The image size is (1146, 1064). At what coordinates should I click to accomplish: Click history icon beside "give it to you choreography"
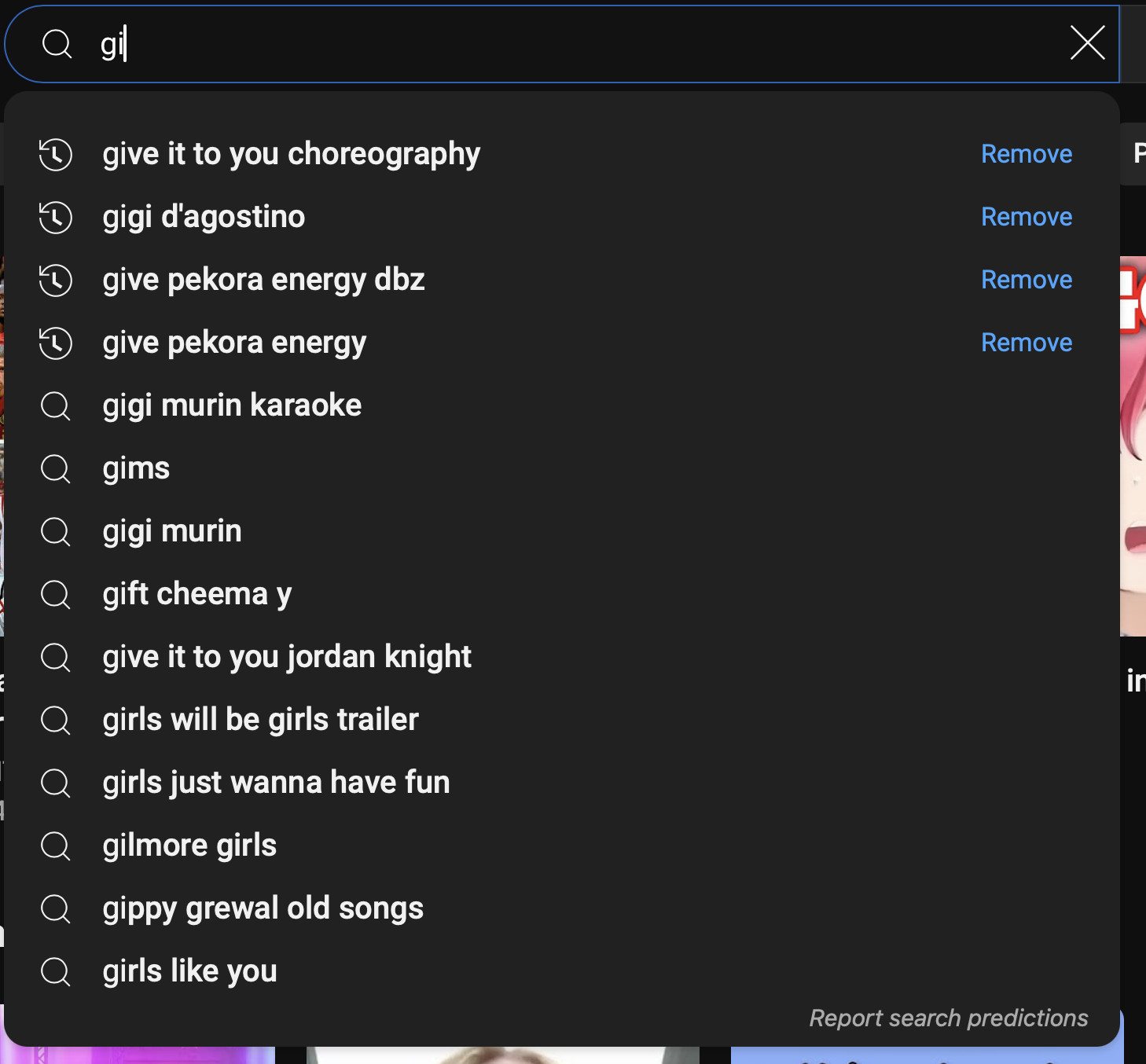(56, 154)
